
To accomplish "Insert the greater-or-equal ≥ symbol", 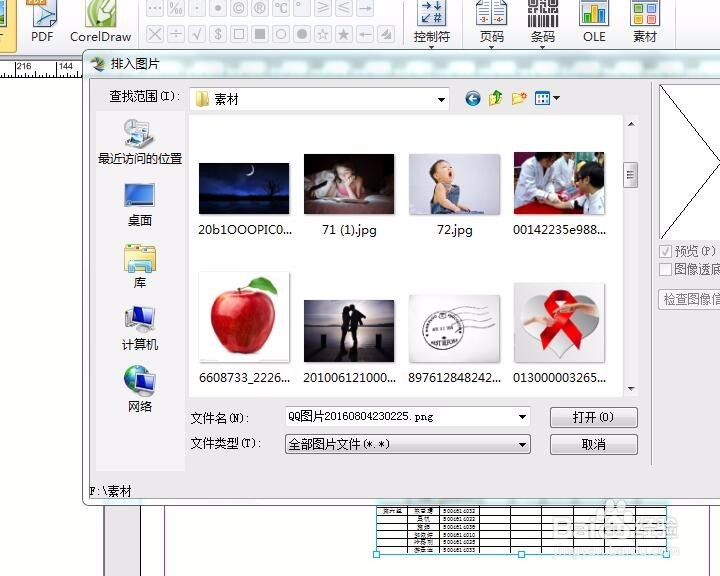I will pos(323,8).
